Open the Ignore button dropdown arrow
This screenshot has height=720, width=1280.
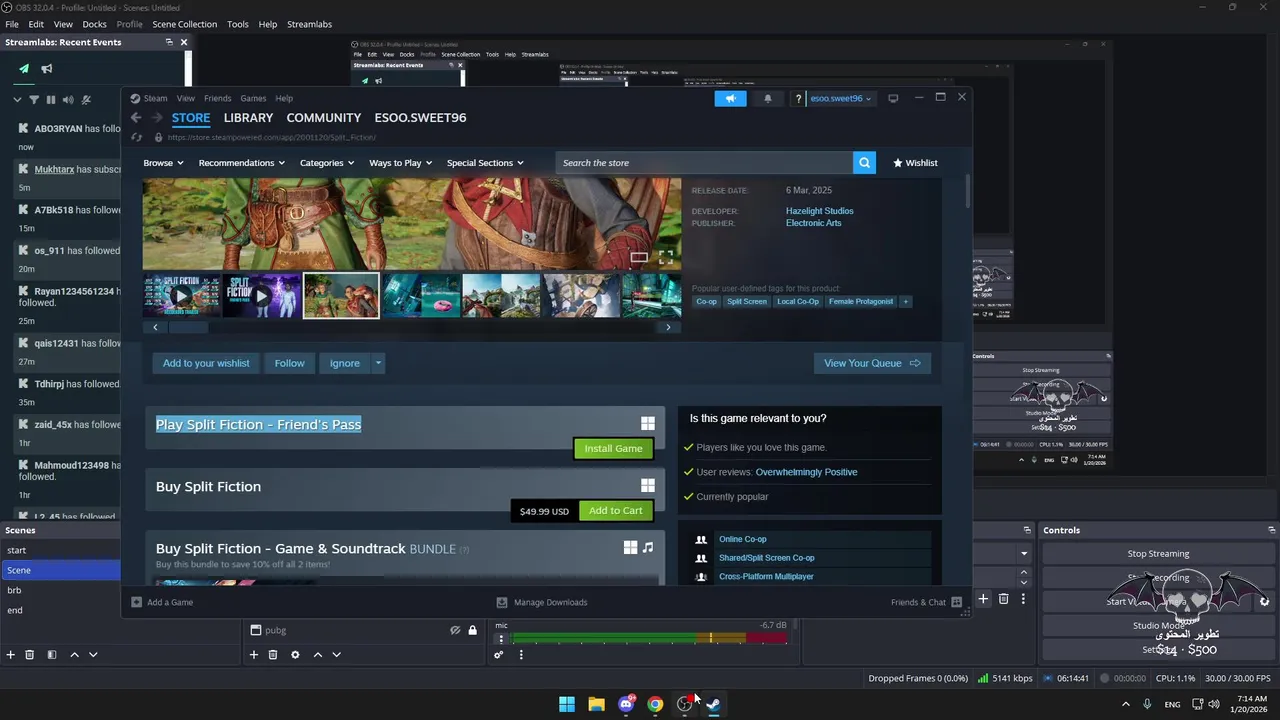(378, 363)
